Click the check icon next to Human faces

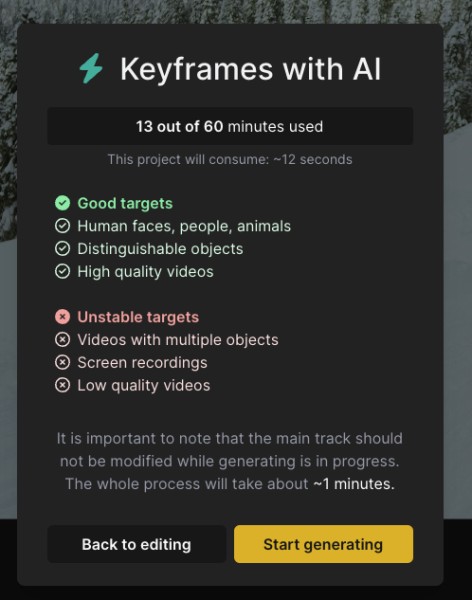(62, 226)
